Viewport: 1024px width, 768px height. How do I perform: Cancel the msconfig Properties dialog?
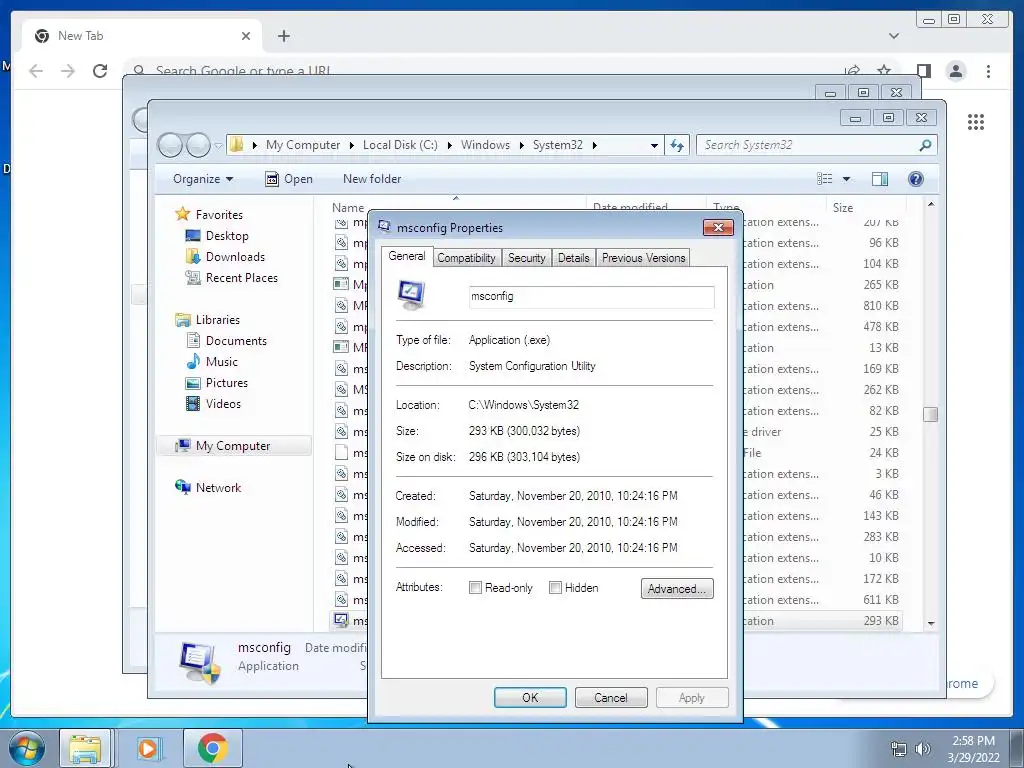point(611,697)
